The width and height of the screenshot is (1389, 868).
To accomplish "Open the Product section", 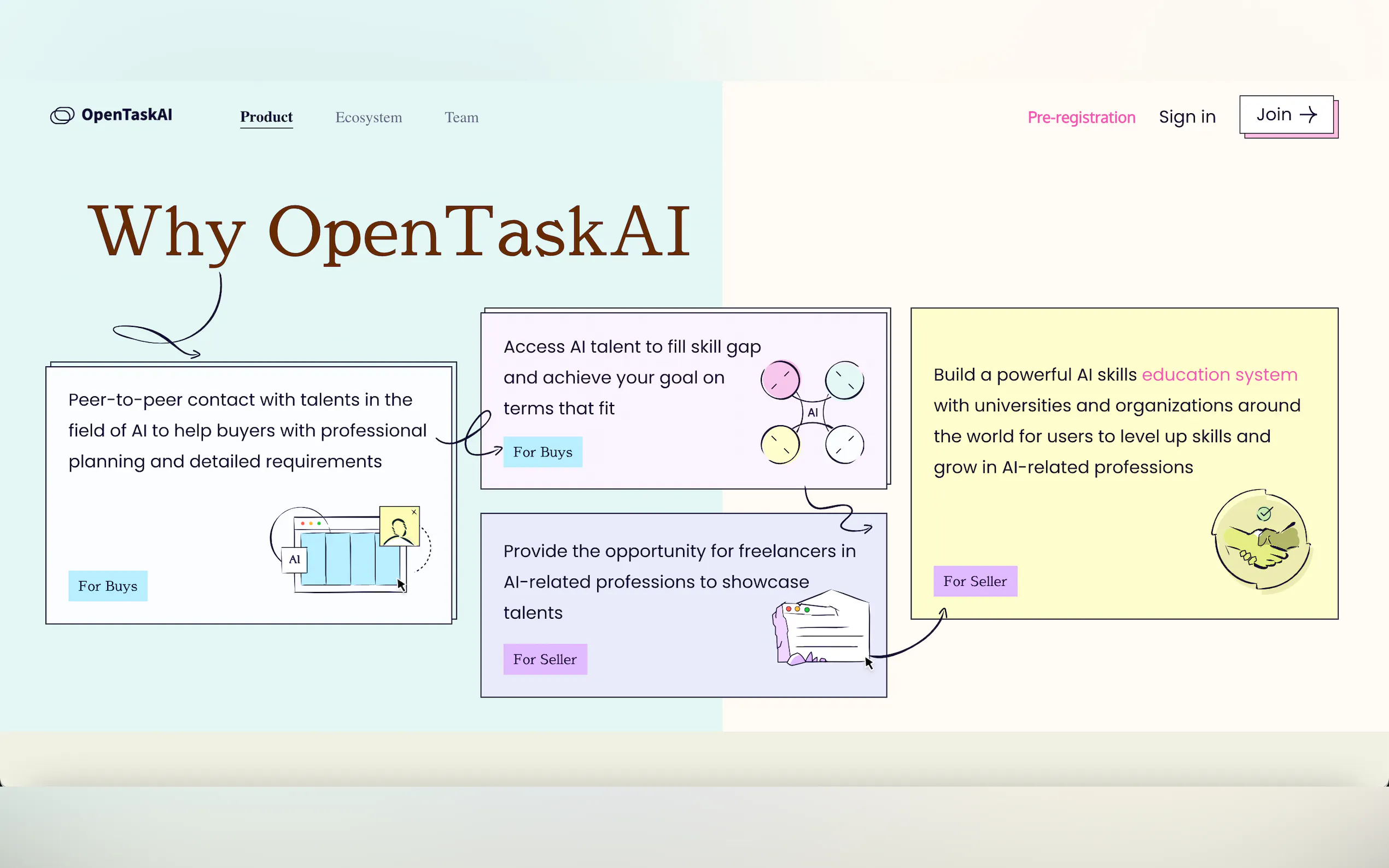I will click(266, 116).
